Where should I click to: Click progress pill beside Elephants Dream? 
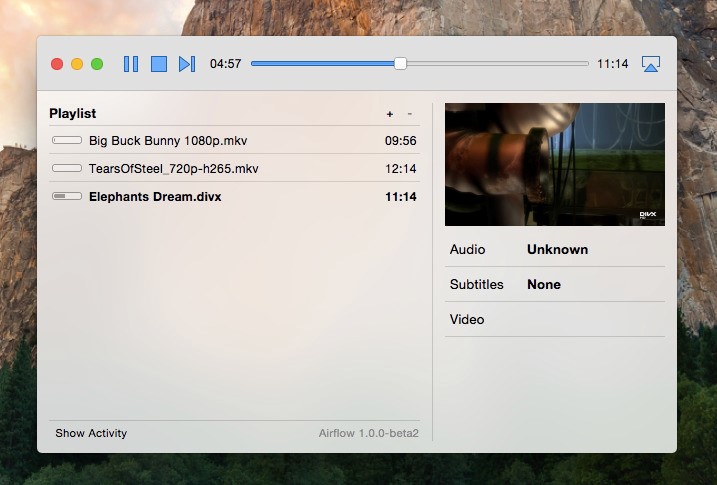coord(67,196)
